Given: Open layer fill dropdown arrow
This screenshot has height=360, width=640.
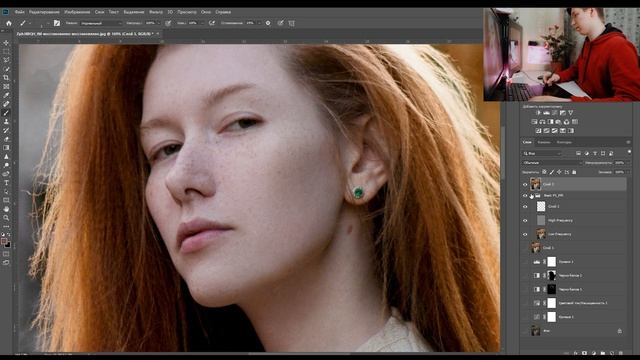Looking at the screenshot, I should point(627,172).
